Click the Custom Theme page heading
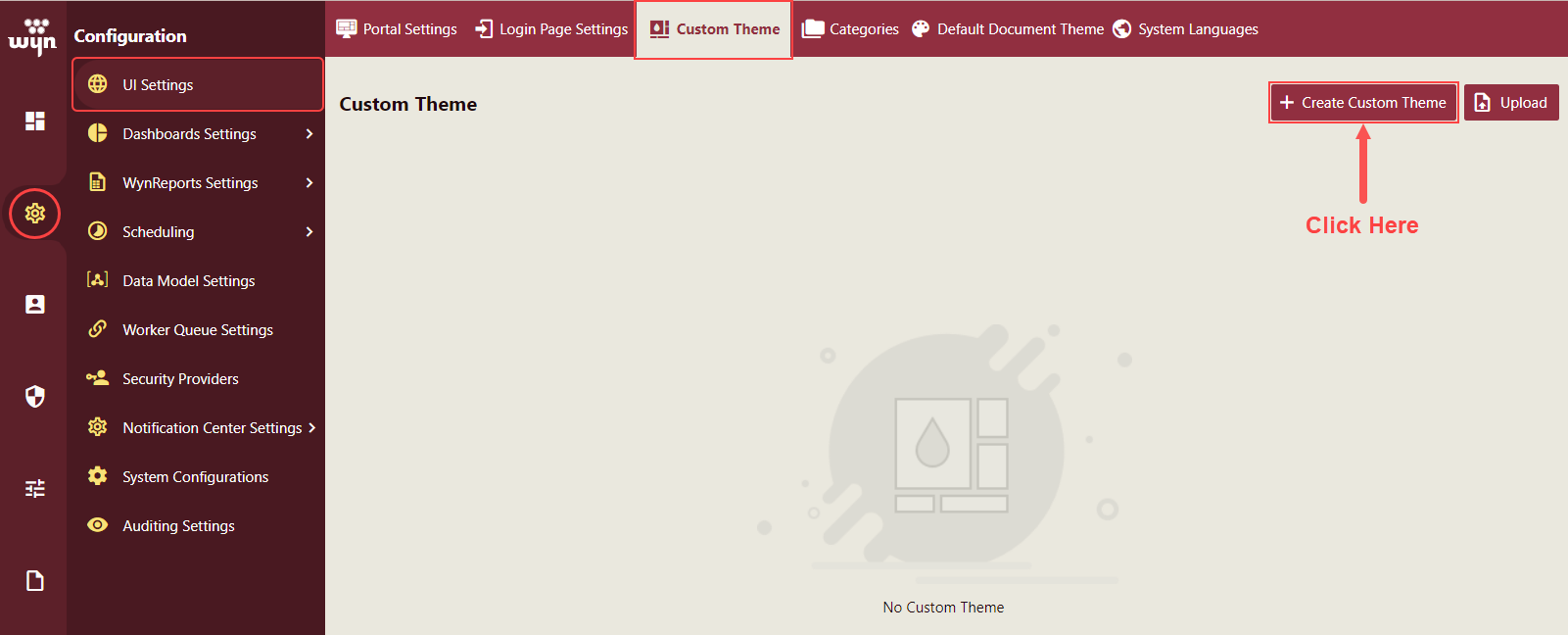The image size is (1568, 635). pyautogui.click(x=407, y=104)
